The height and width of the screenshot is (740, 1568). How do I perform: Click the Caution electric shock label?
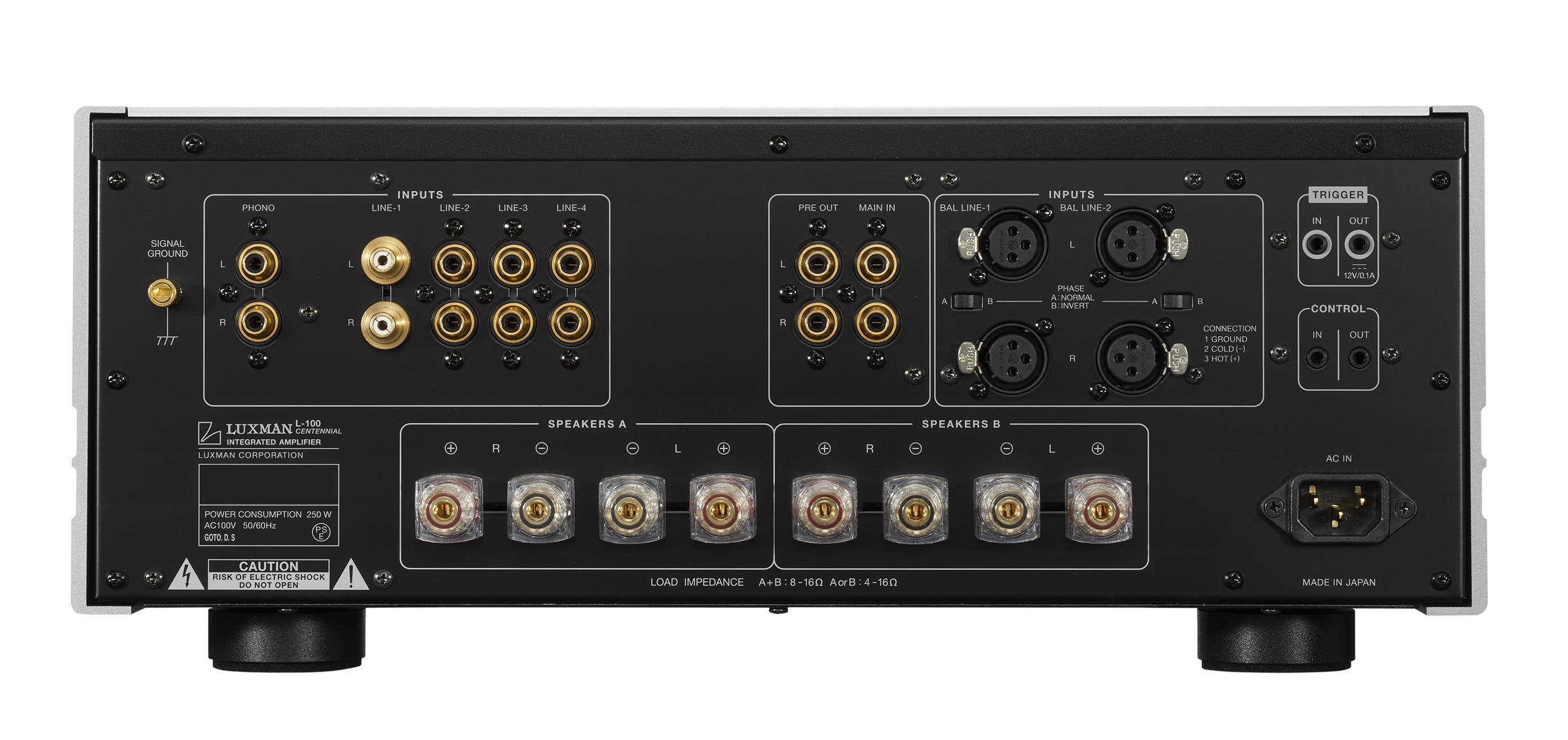point(269,574)
